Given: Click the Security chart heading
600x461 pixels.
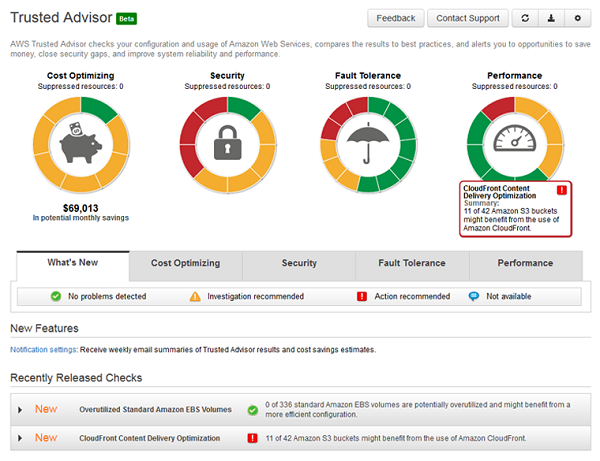Looking at the screenshot, I should (x=227, y=75).
